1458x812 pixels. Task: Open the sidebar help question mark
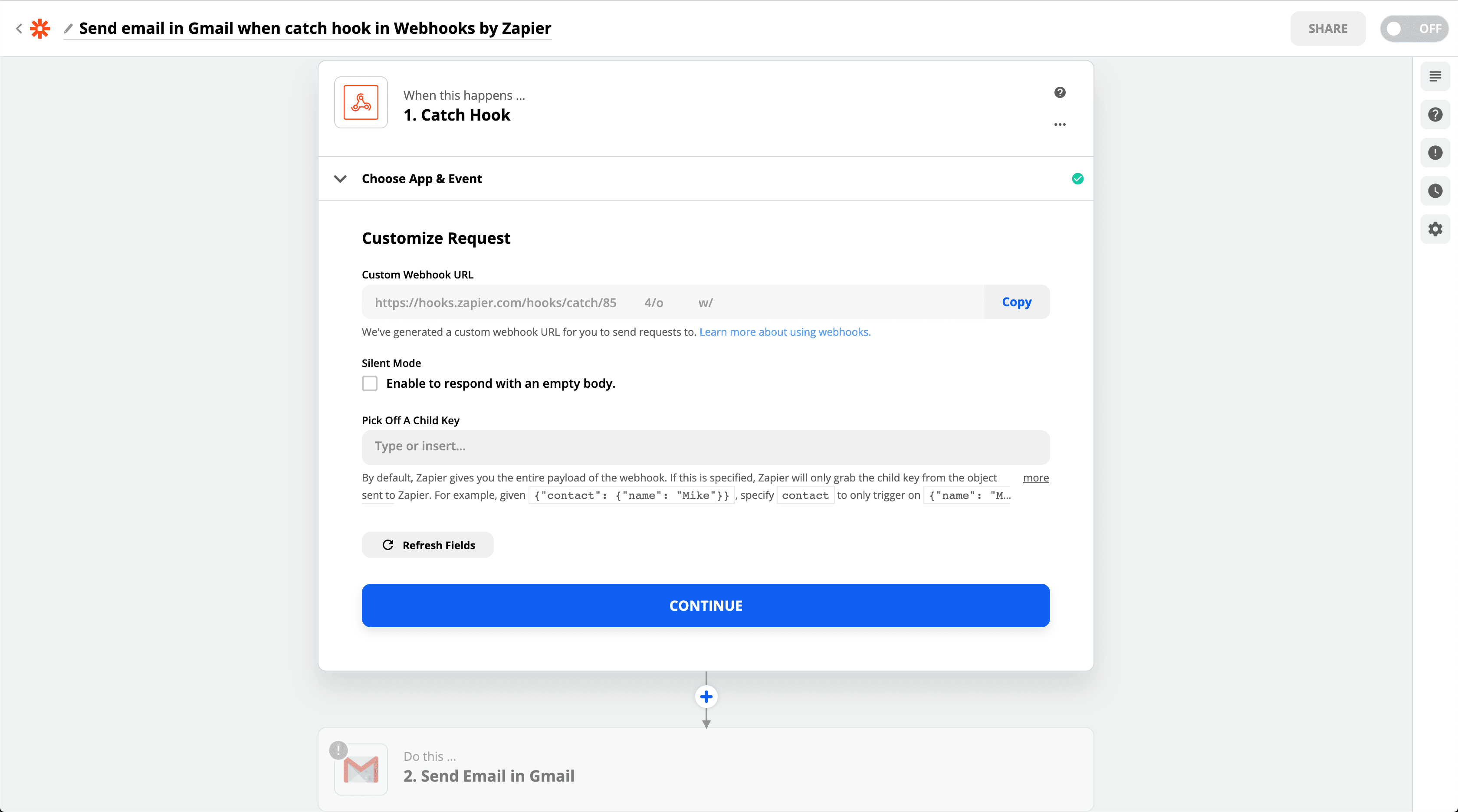pyautogui.click(x=1435, y=115)
